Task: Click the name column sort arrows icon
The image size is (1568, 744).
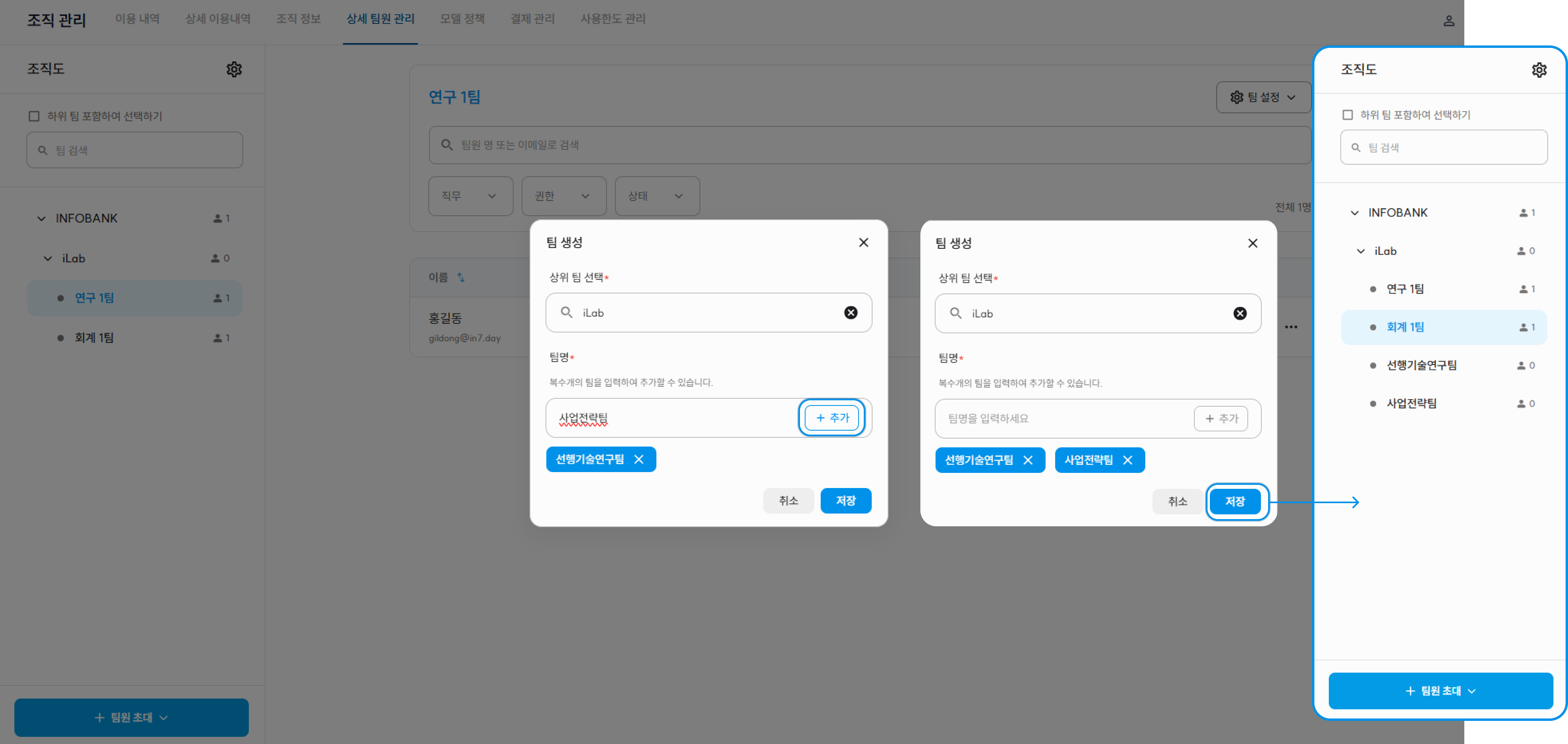Action: (461, 278)
